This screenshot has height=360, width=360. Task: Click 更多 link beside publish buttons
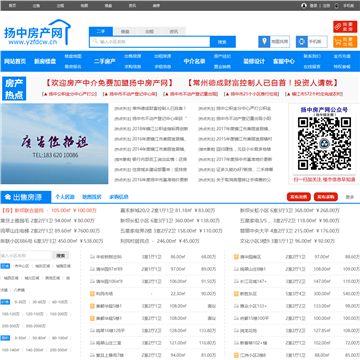click(350, 197)
